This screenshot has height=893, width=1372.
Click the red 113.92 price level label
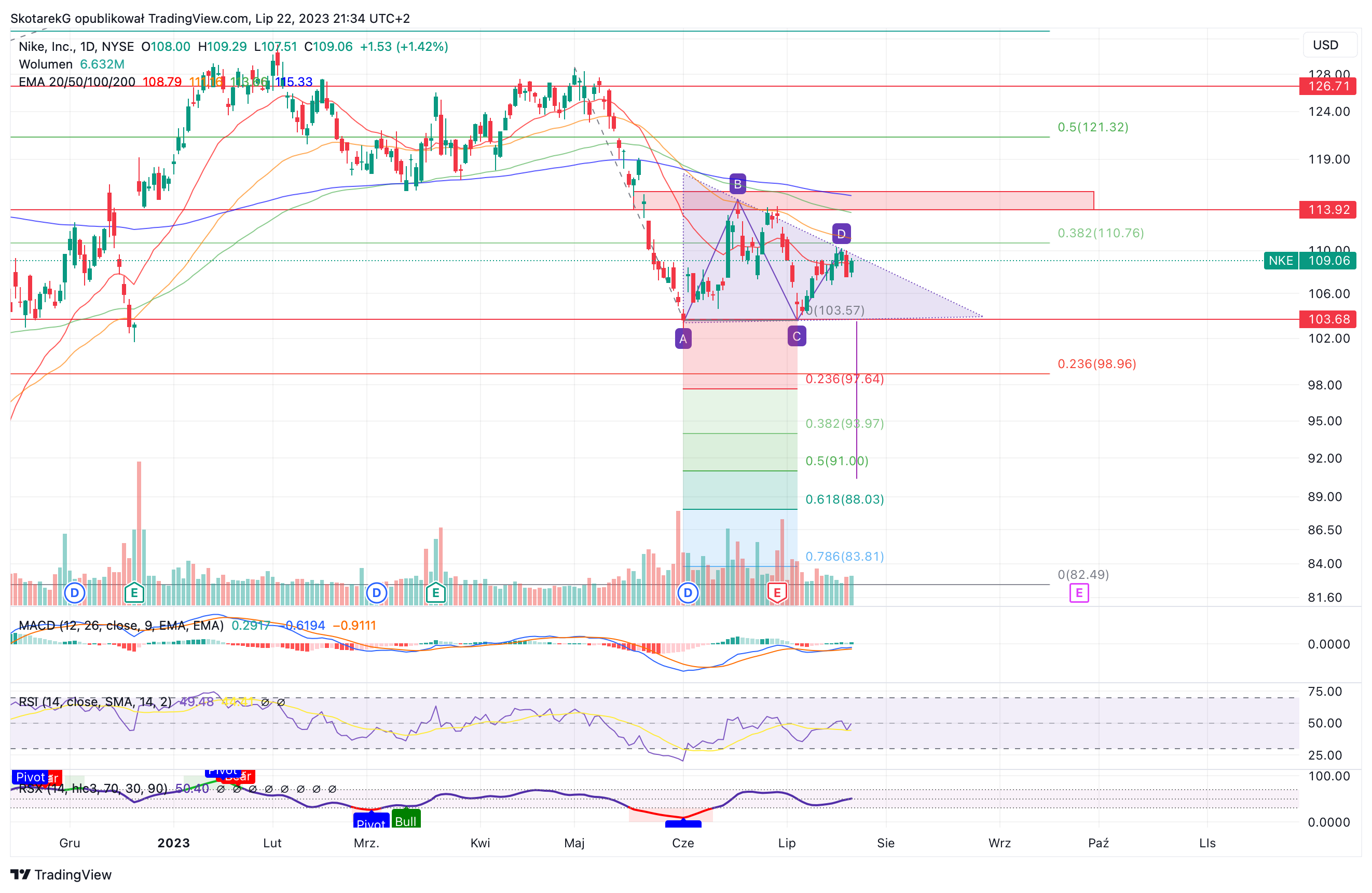click(x=1327, y=209)
